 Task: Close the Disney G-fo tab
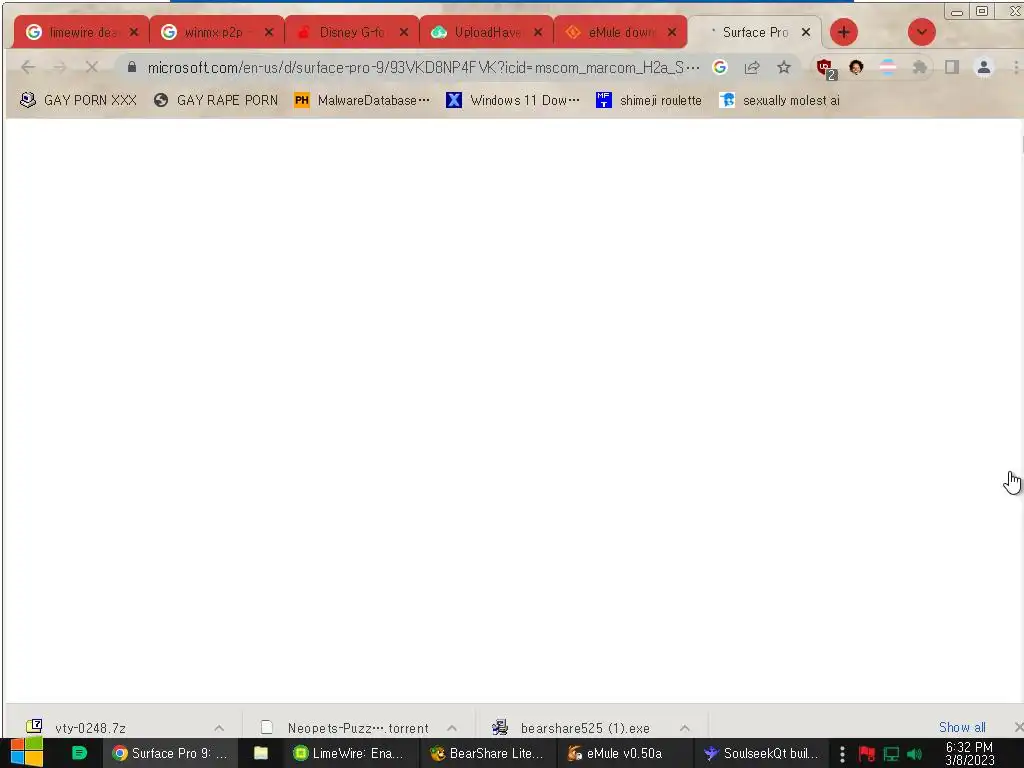tap(404, 32)
